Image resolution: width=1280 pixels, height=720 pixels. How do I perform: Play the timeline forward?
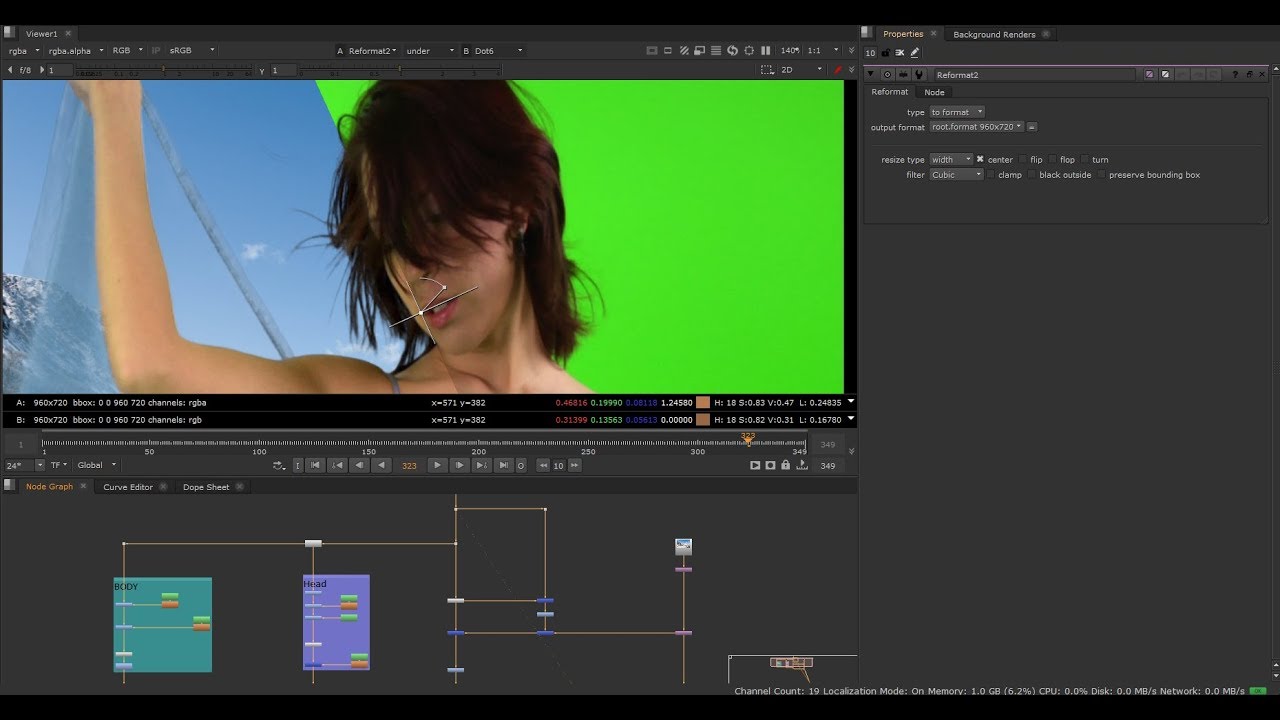click(437, 465)
